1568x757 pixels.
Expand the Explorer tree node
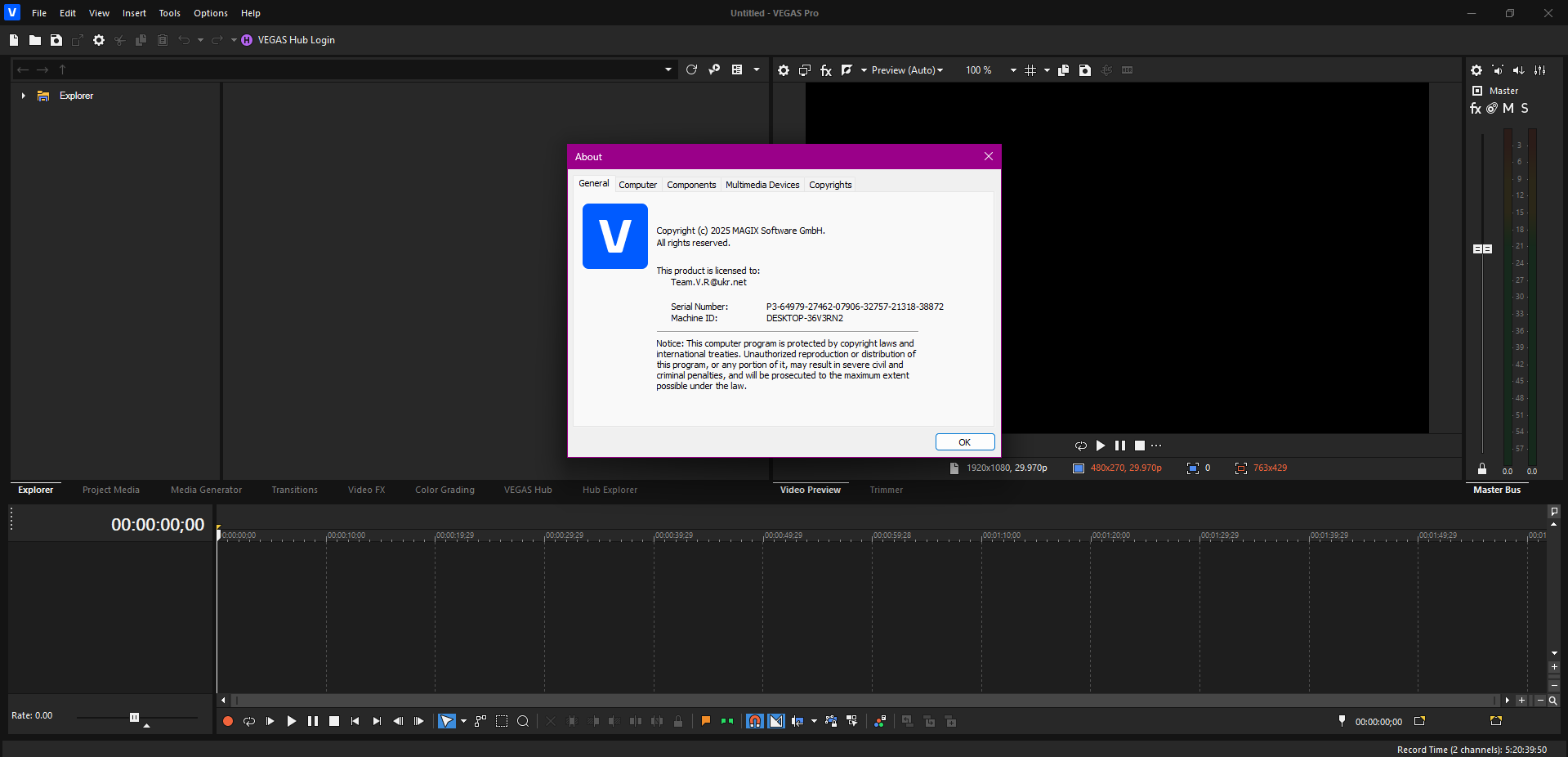24,96
